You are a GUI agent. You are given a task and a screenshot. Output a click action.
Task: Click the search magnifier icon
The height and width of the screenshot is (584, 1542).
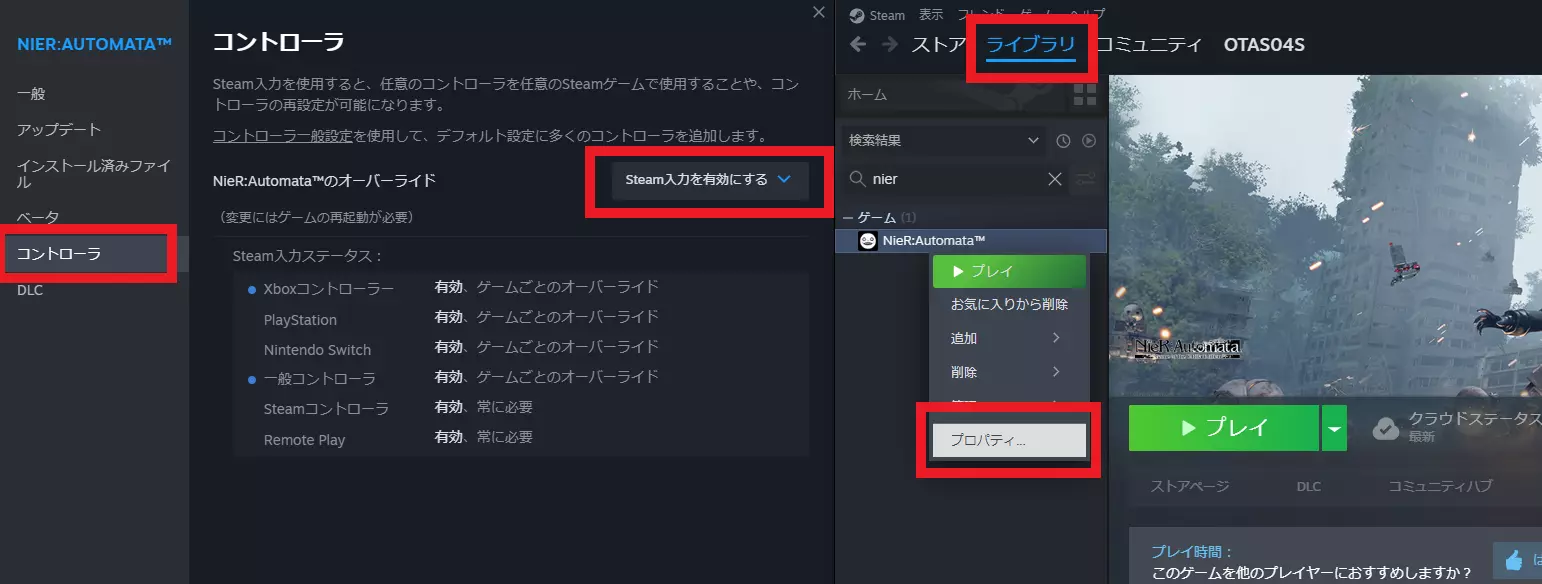coord(857,179)
